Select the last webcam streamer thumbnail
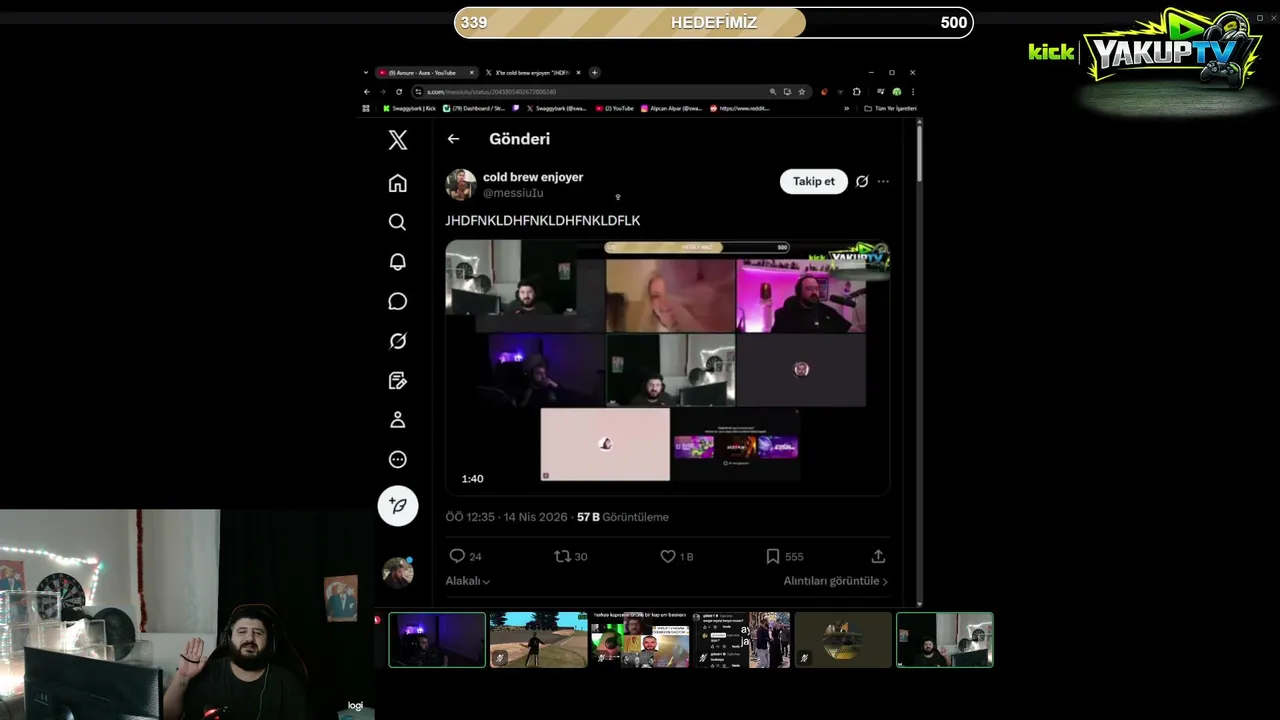 pyautogui.click(x=945, y=640)
